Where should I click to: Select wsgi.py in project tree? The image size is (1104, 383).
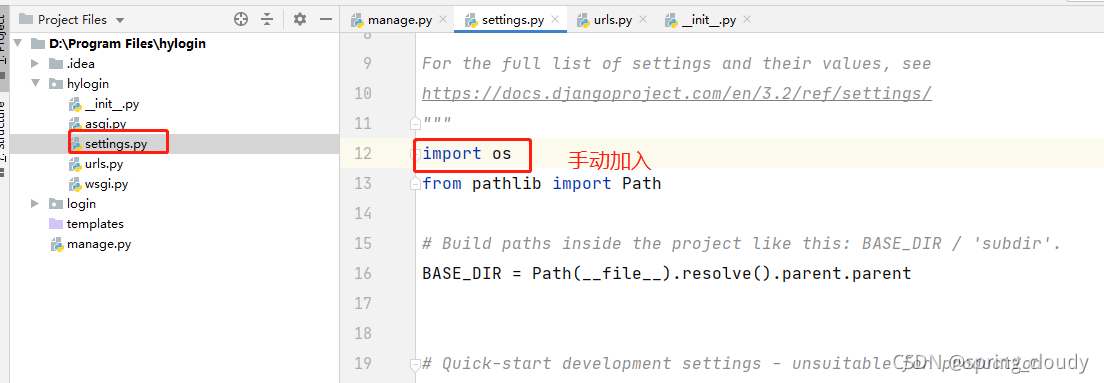(106, 184)
